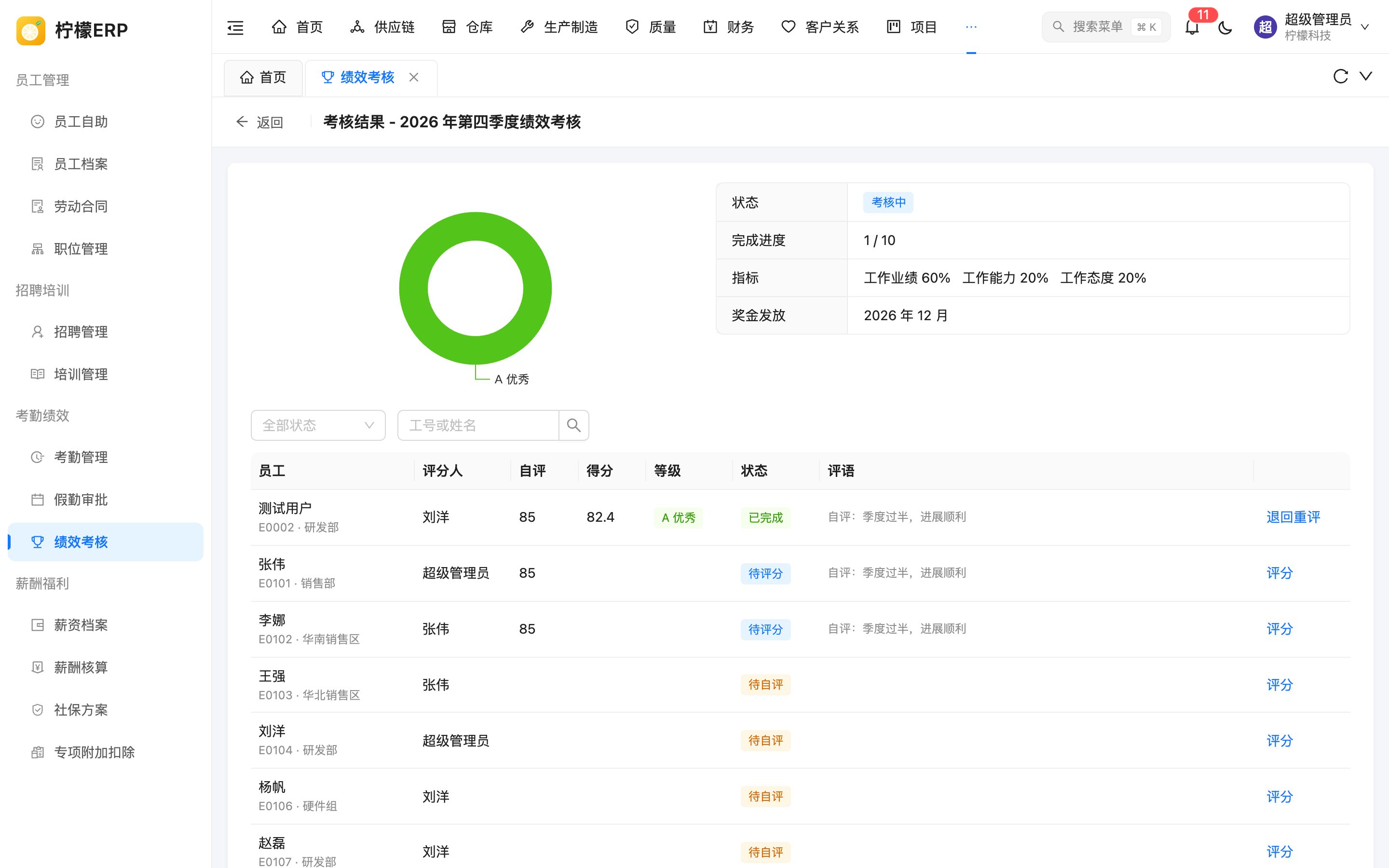Viewport: 1389px width, 868px height.
Task: Open 专项附加扣除 in sidebar
Action: 106,753
